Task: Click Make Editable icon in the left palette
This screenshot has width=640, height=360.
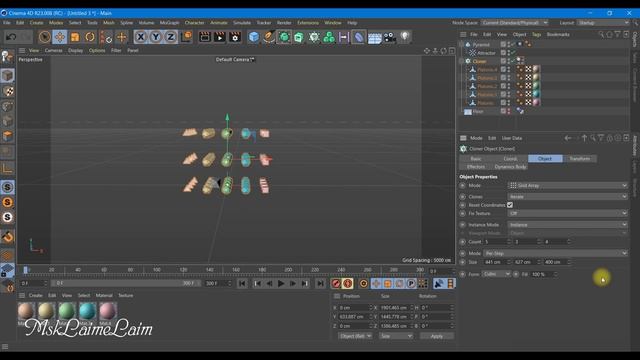Action: pos(7,57)
